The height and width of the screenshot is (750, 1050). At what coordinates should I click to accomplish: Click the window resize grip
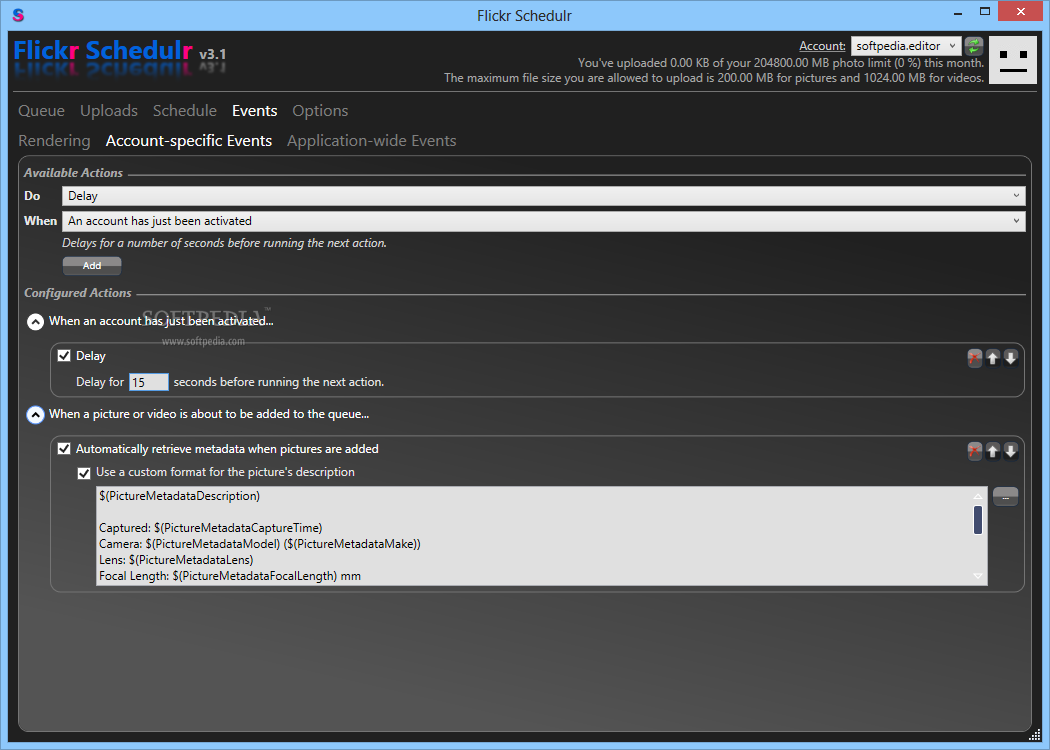(x=1035, y=735)
